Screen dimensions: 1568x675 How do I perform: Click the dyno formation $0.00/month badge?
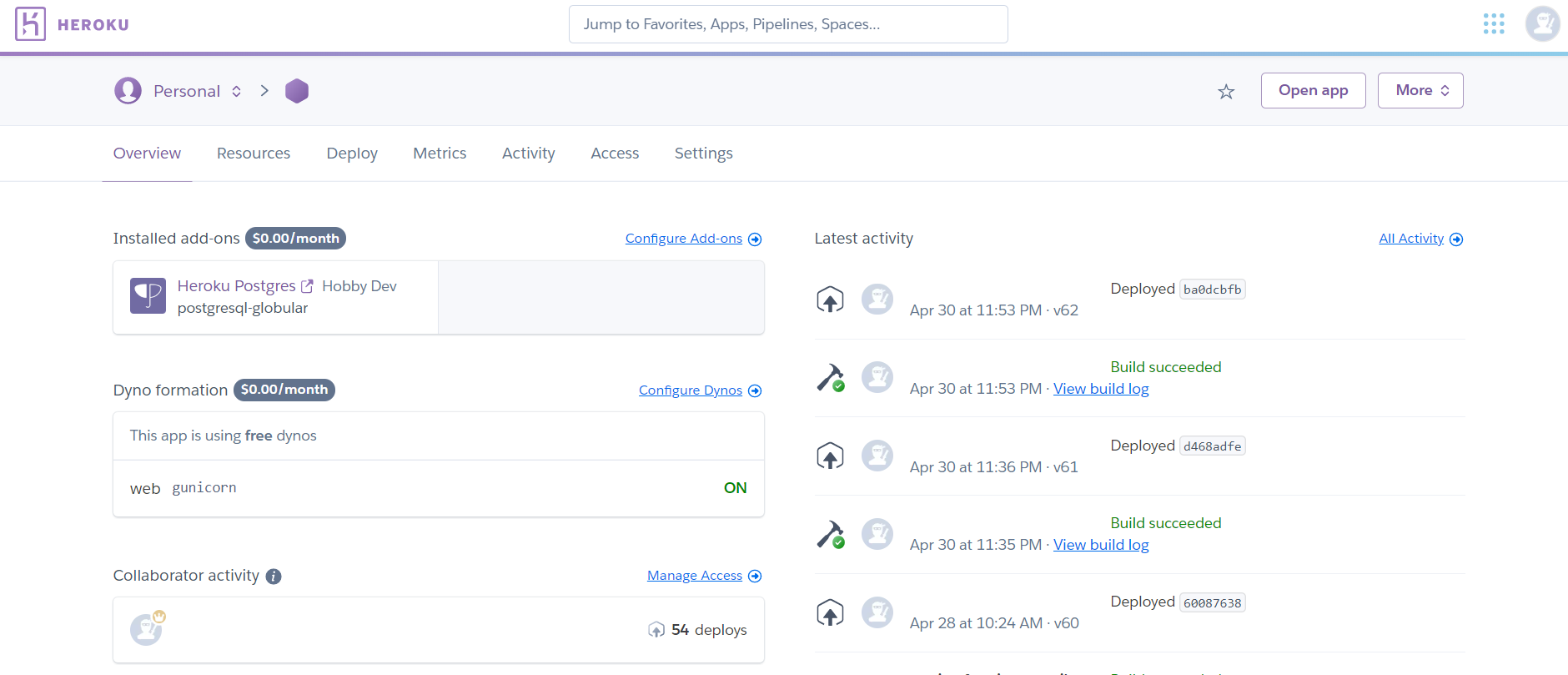(284, 390)
